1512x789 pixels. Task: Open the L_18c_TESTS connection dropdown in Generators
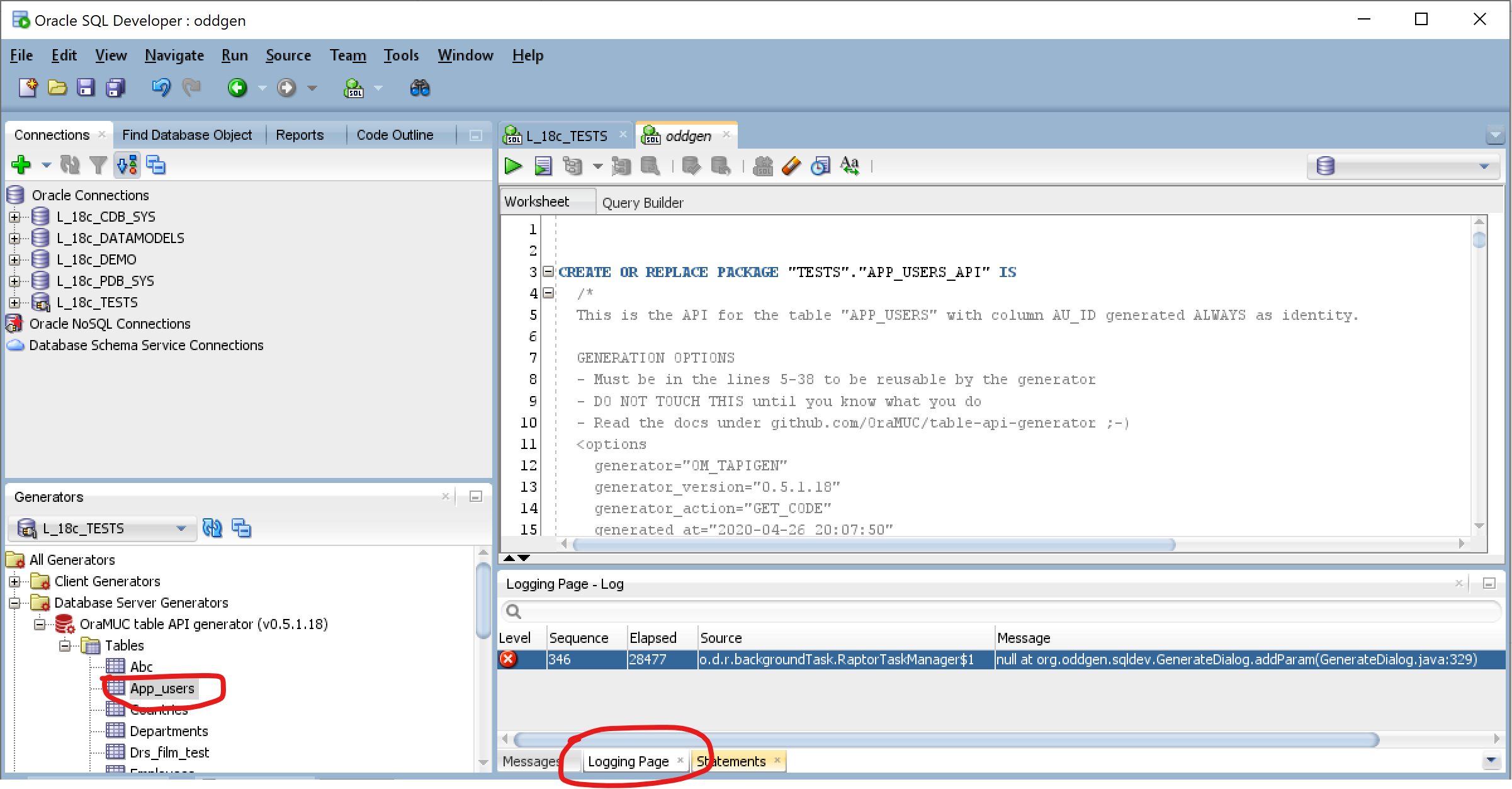tap(181, 528)
